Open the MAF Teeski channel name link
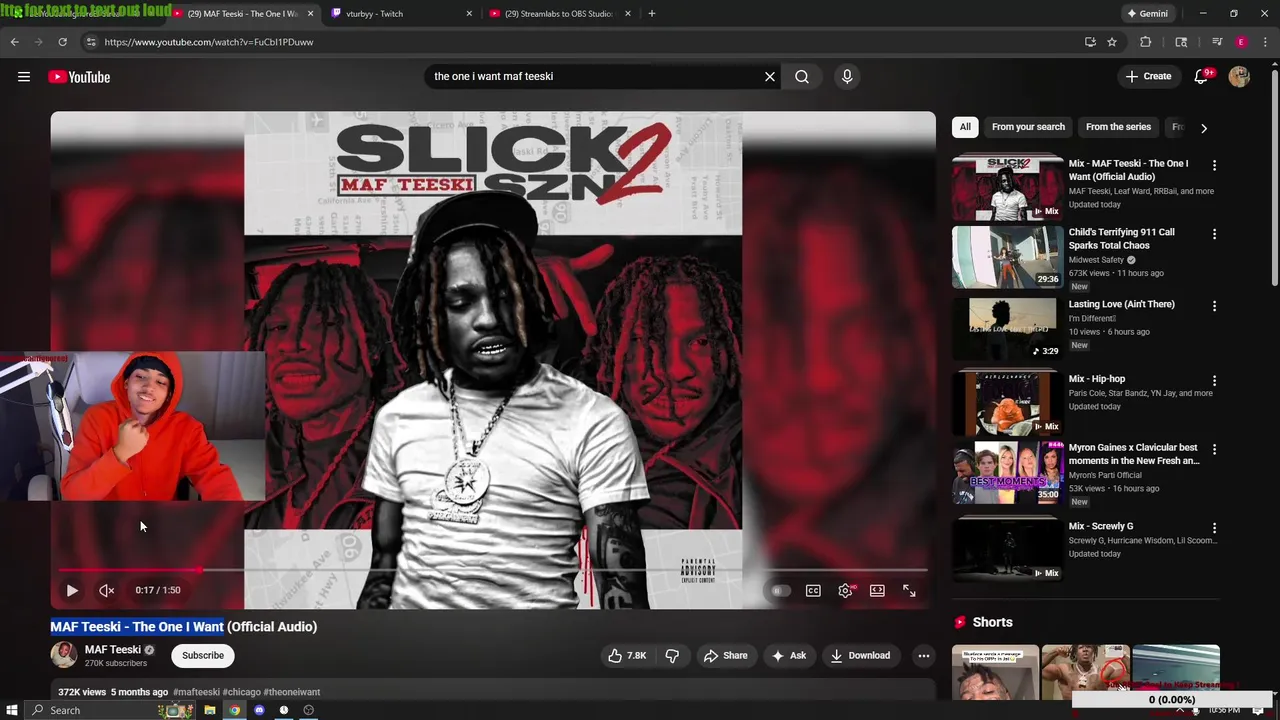This screenshot has height=720, width=1280. tap(112, 650)
